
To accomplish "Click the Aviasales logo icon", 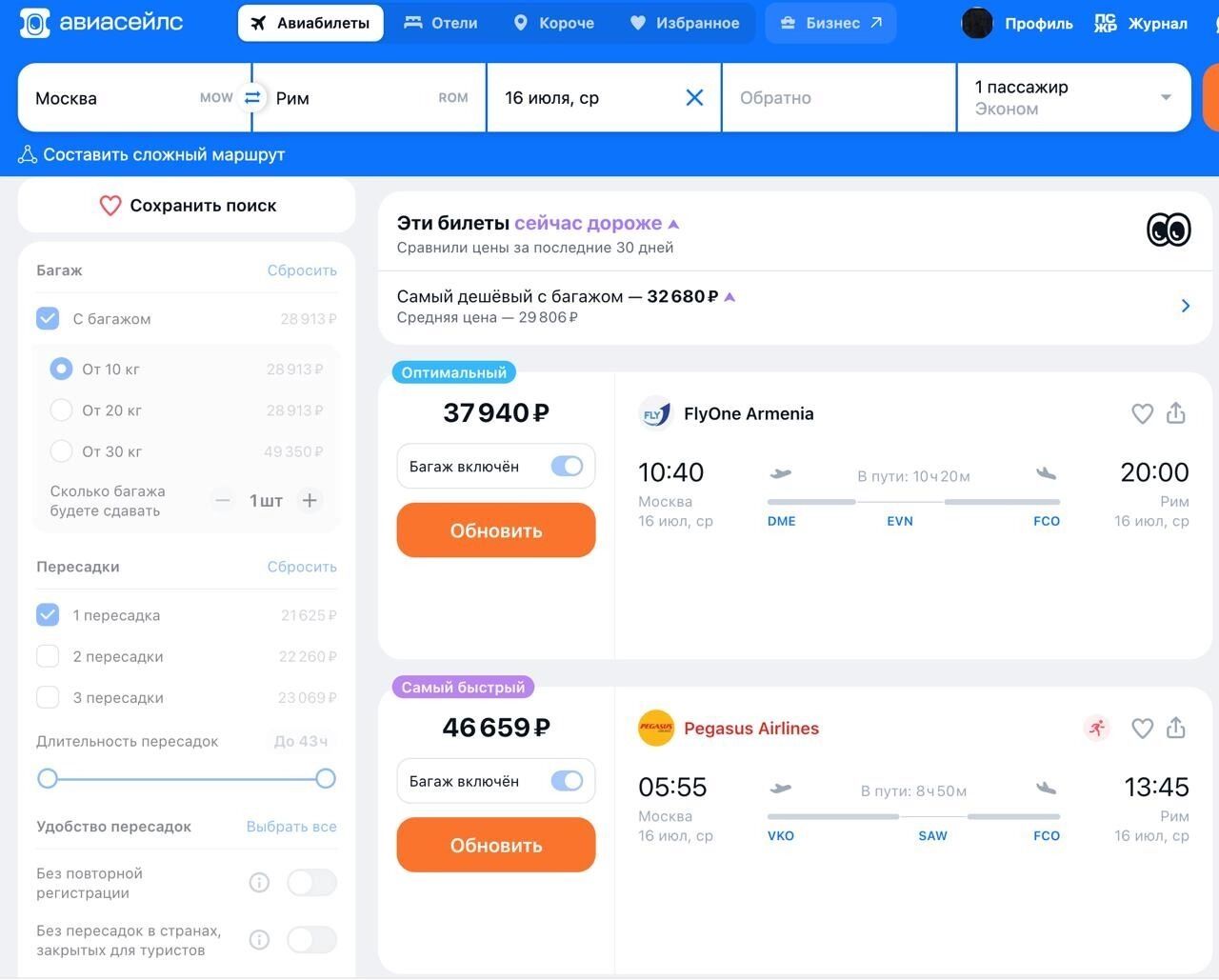I will 34,23.
